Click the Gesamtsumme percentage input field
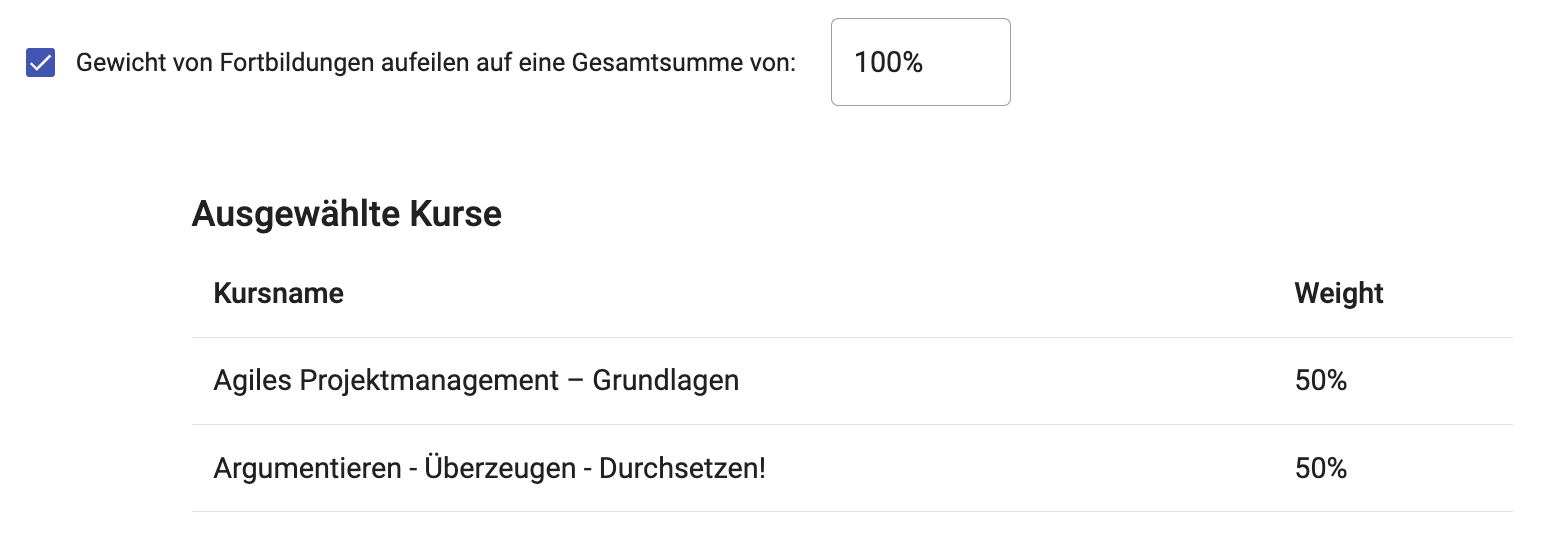This screenshot has width=1542, height=542. pyautogui.click(x=920, y=62)
